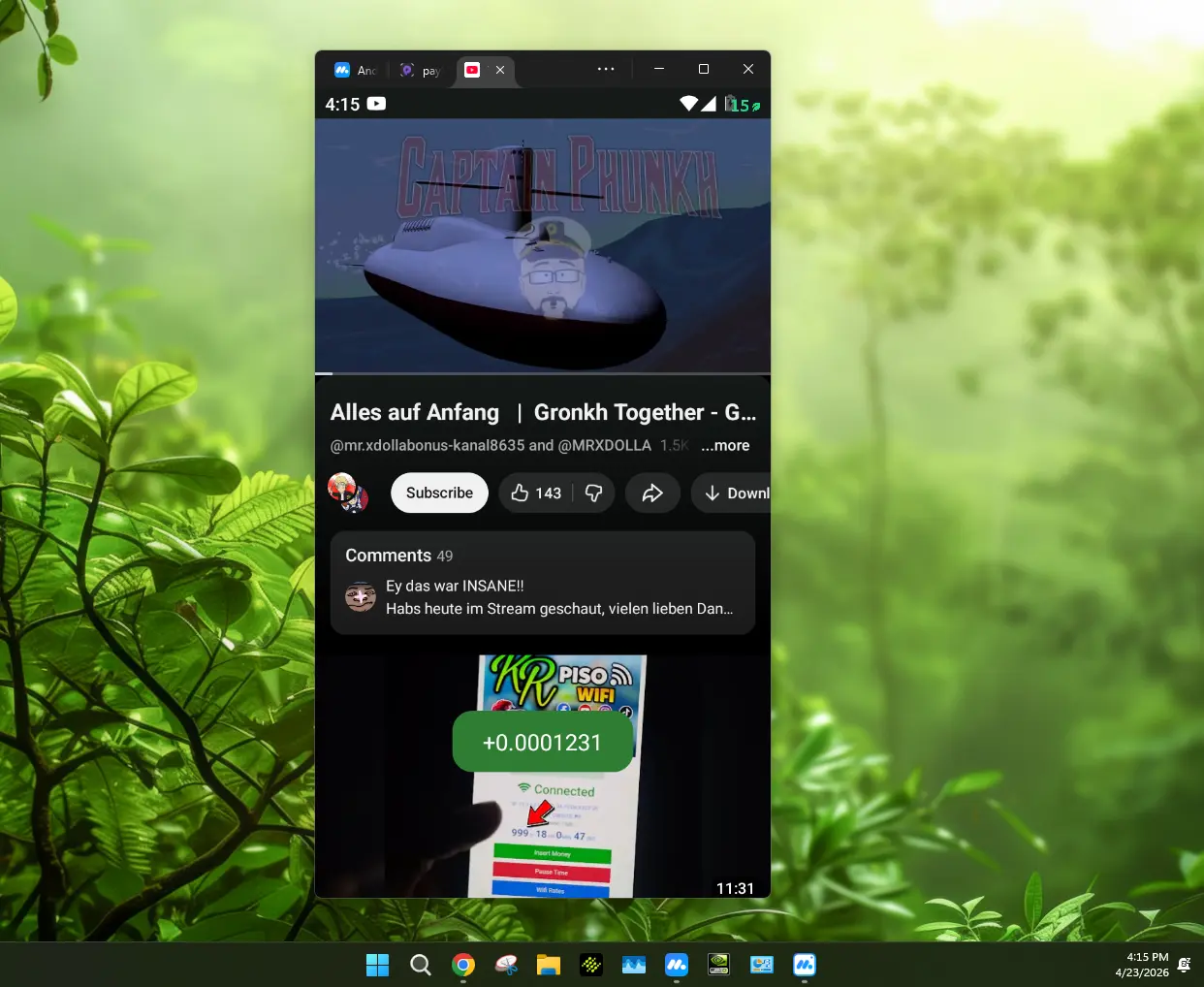Open the Control Panel icon in taskbar
This screenshot has height=987, width=1204.
pyautogui.click(x=762, y=965)
